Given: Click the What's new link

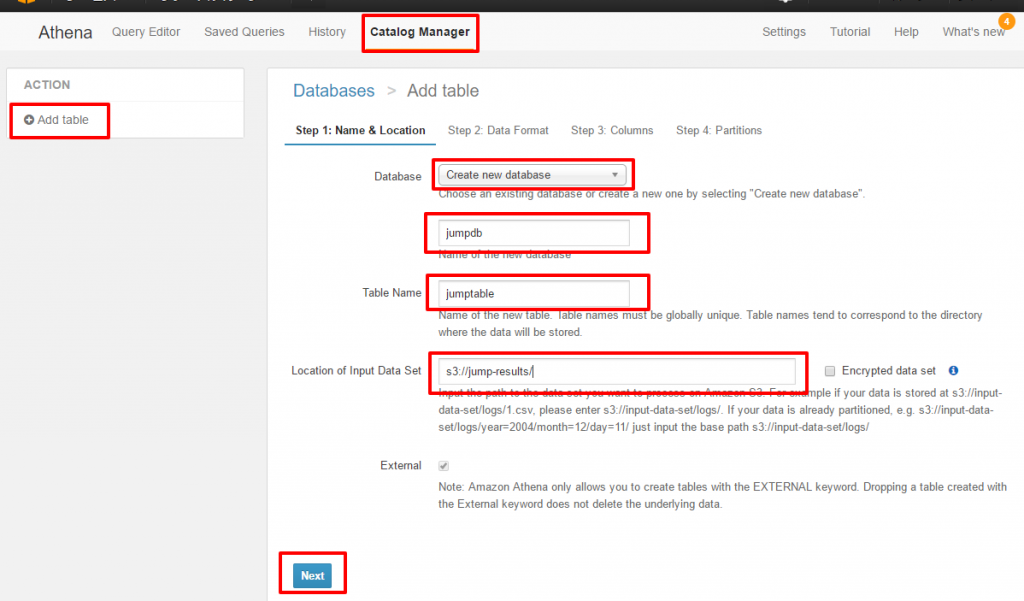Looking at the screenshot, I should tap(973, 32).
